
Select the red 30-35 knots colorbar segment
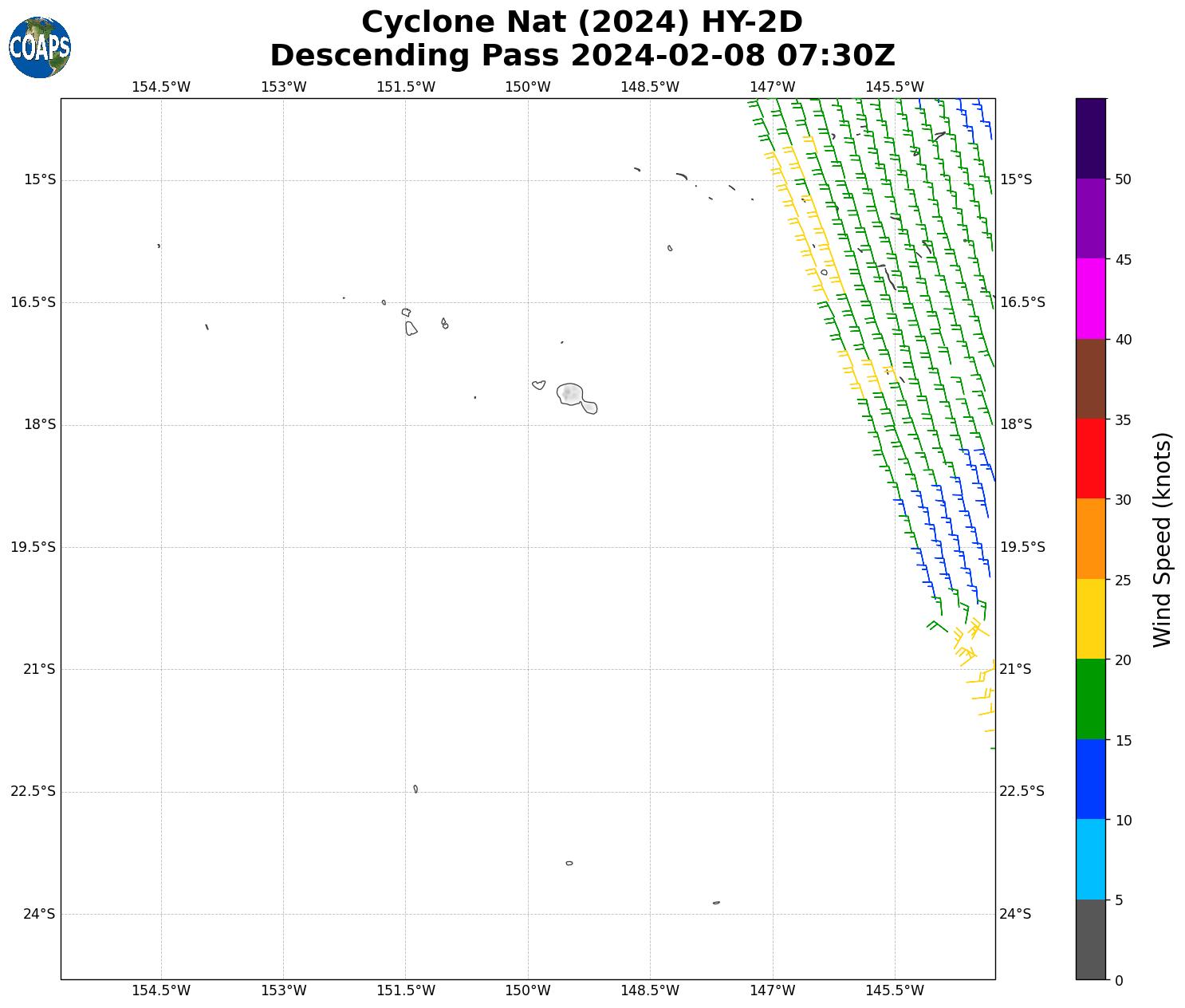(1090, 459)
